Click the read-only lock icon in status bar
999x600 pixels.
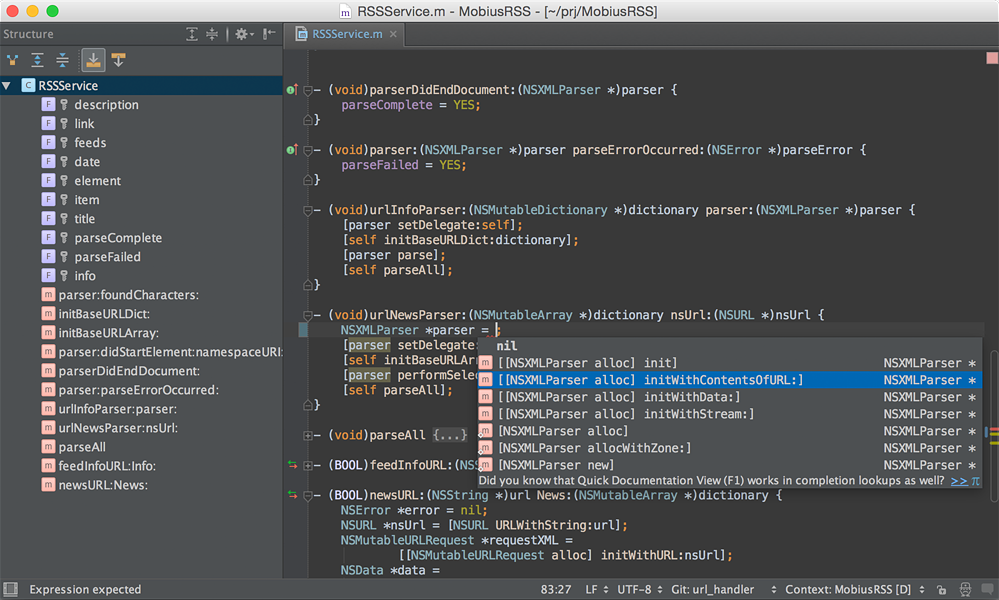942,590
